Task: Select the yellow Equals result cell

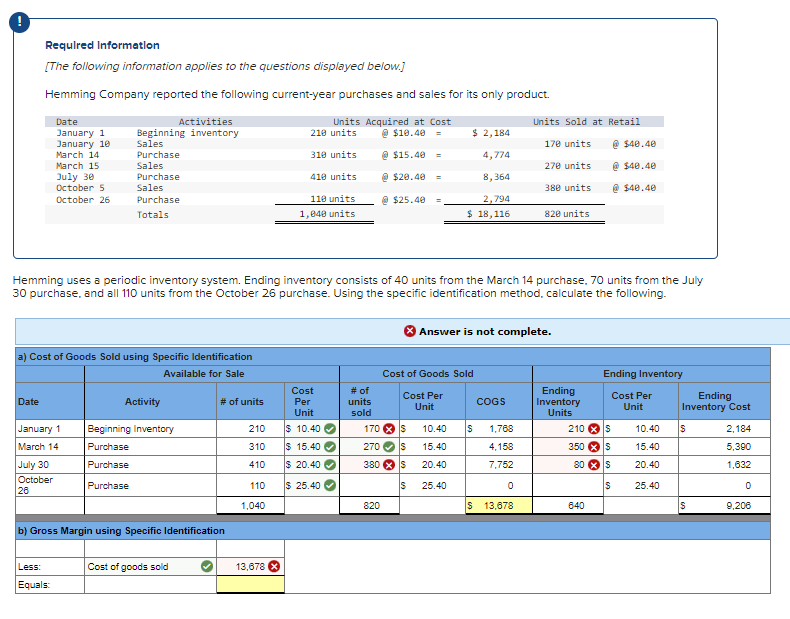Action: click(x=250, y=584)
